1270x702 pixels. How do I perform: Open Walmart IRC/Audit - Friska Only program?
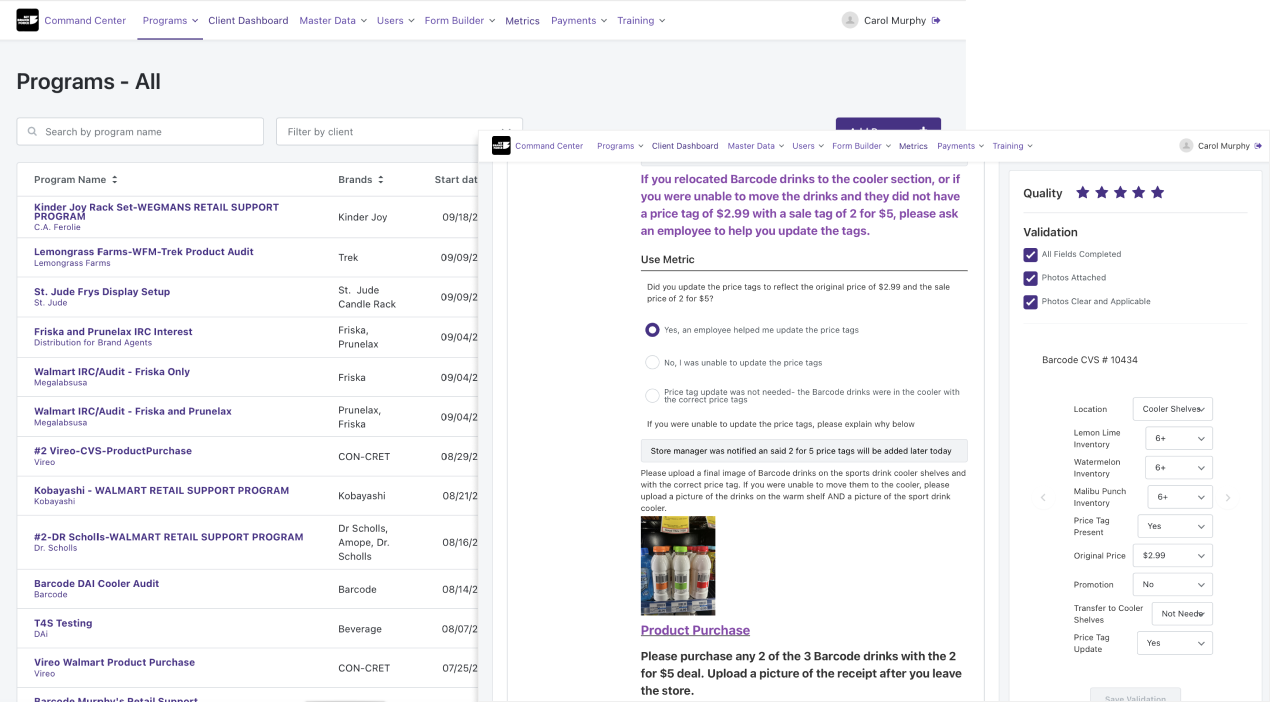(112, 372)
